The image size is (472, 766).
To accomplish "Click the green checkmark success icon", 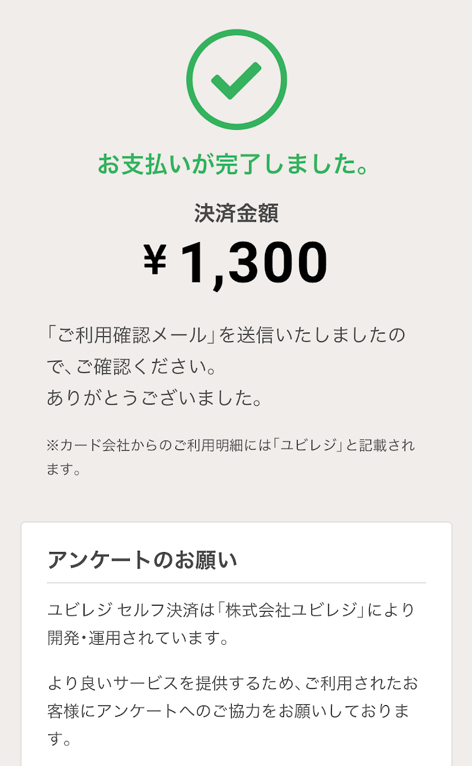I will point(236,80).
